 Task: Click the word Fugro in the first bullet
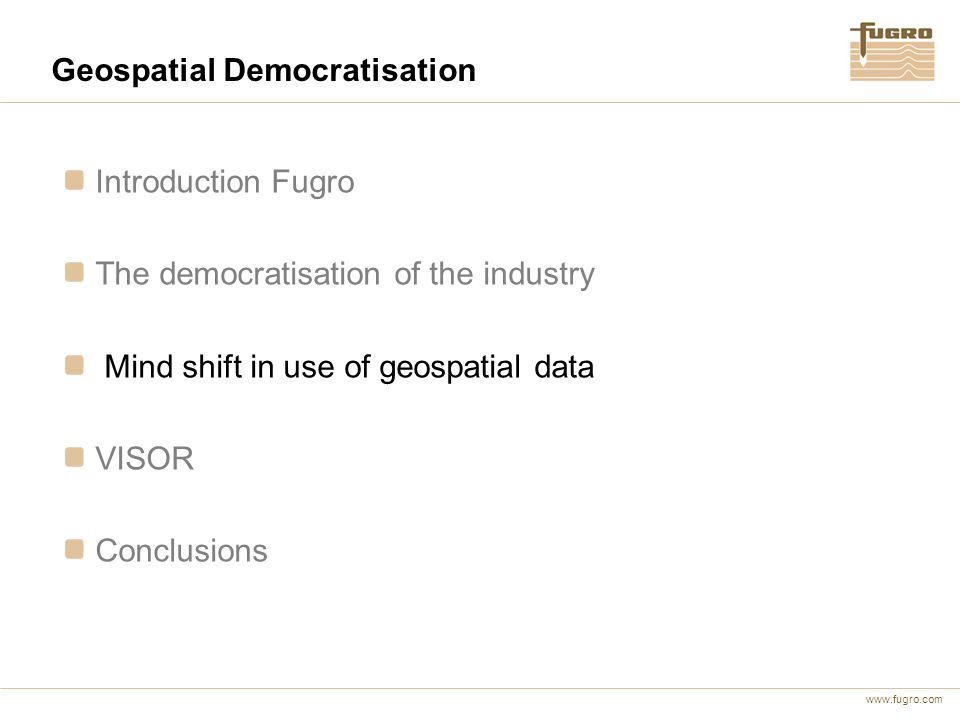[313, 182]
